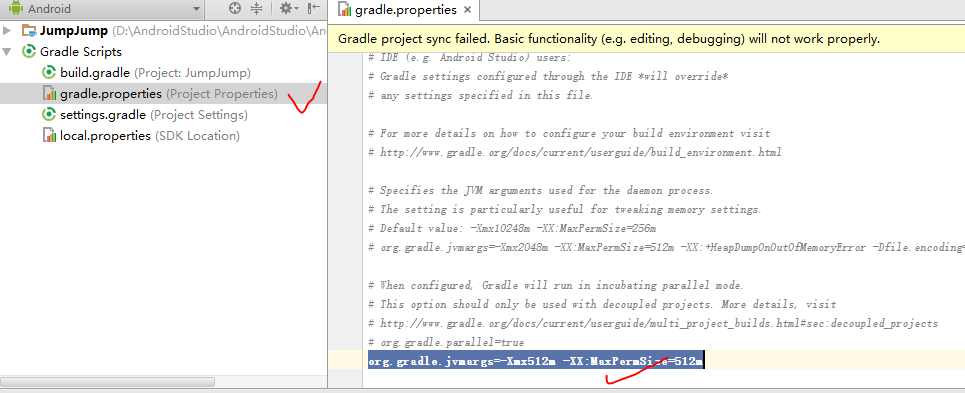Viewport: 965px width, 393px height.
Task: Click the local.properties file icon
Action: (49, 135)
